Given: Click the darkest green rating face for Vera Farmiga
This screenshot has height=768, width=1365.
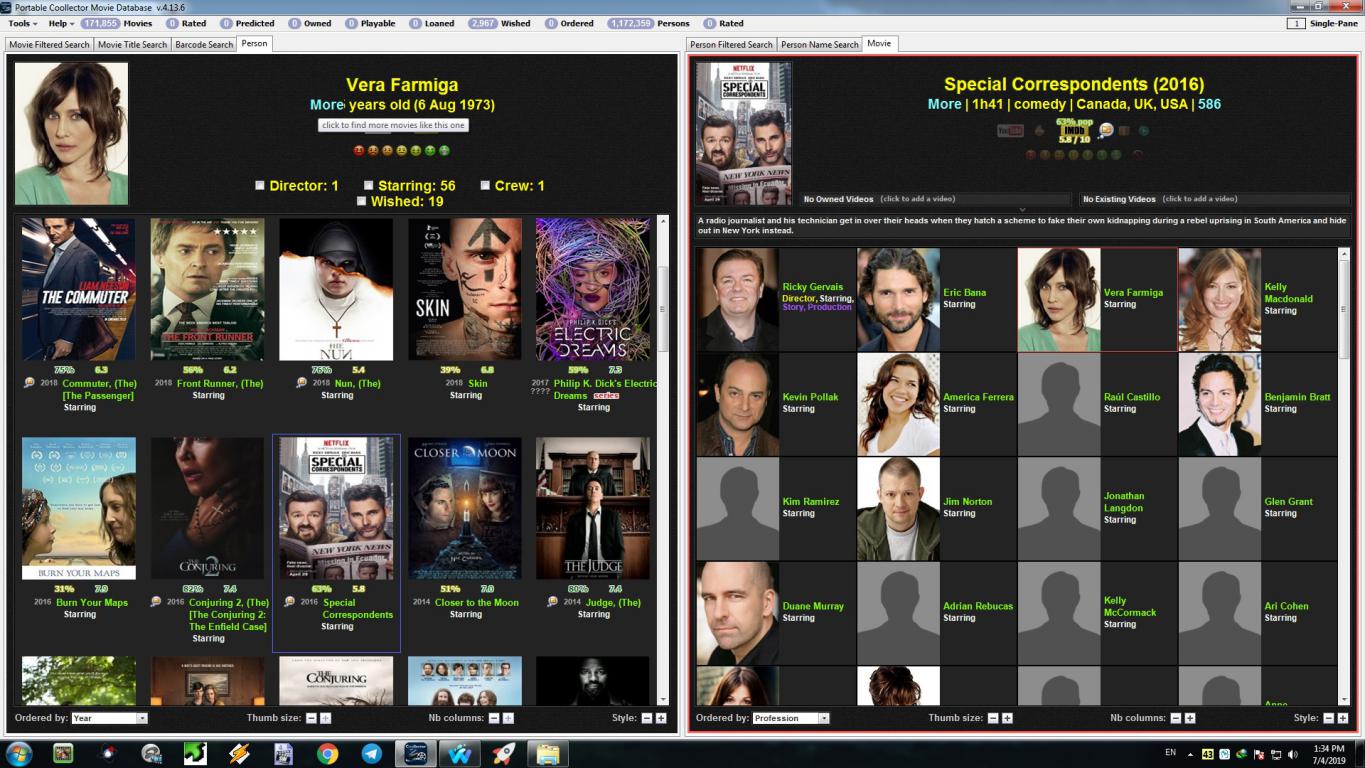Looking at the screenshot, I should [444, 150].
